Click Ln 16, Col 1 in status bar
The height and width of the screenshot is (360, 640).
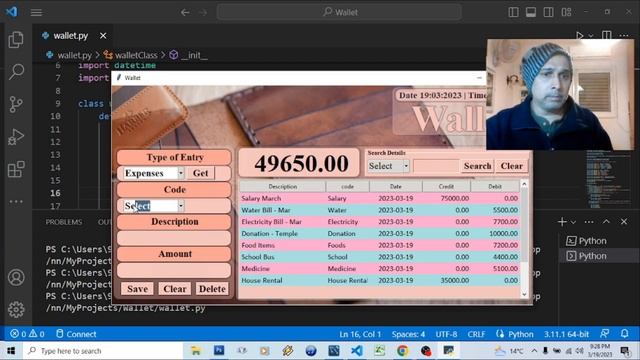tap(360, 334)
